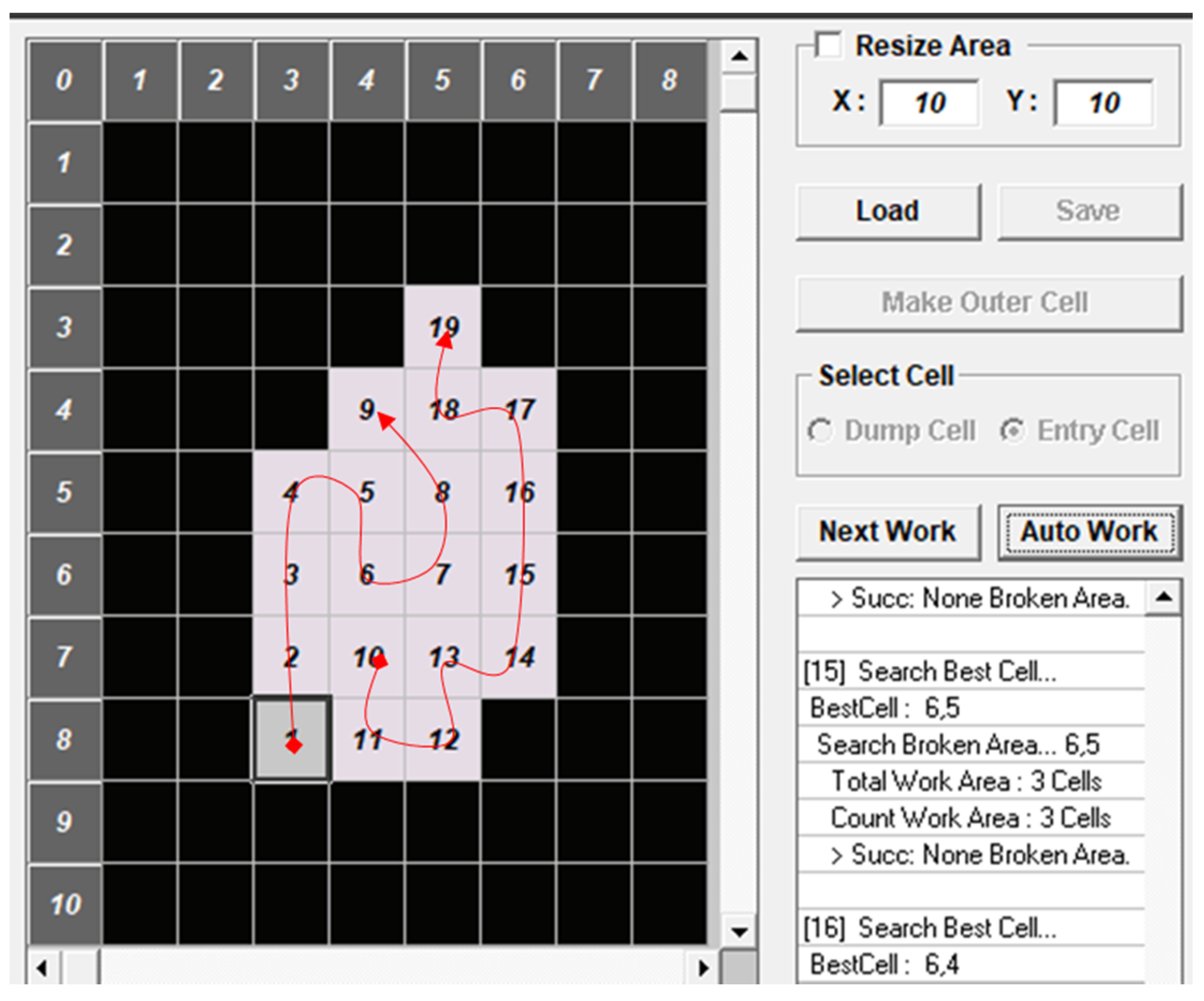Click the Load button
The image size is (1204, 1001).
coord(888,211)
